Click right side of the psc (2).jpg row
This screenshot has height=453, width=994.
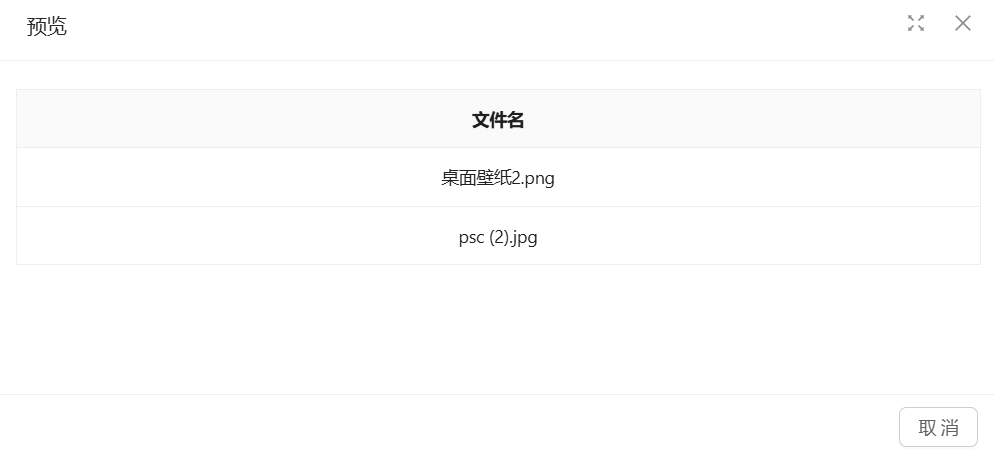point(850,237)
